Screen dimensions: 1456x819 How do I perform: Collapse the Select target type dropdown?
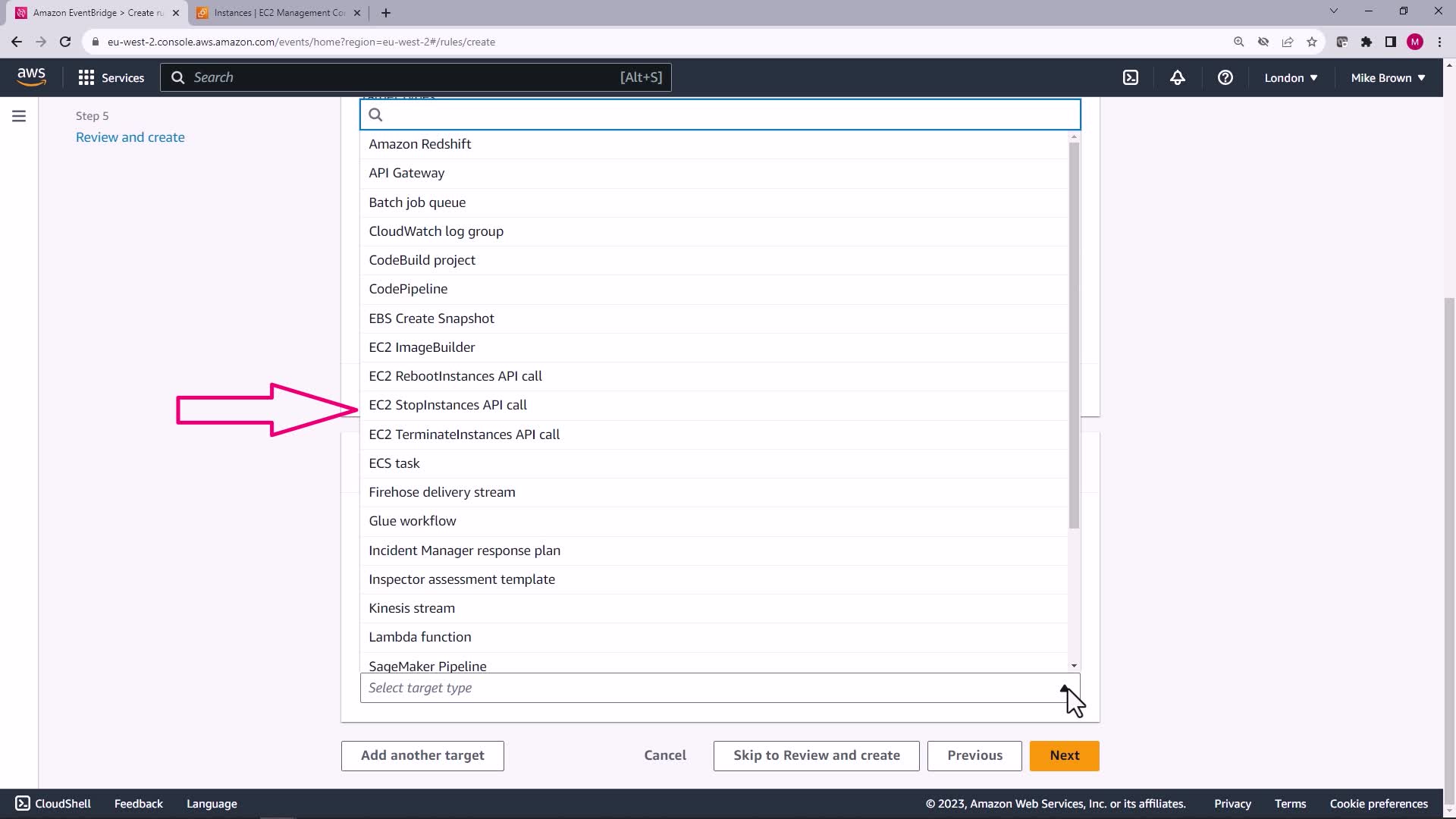point(1065,688)
